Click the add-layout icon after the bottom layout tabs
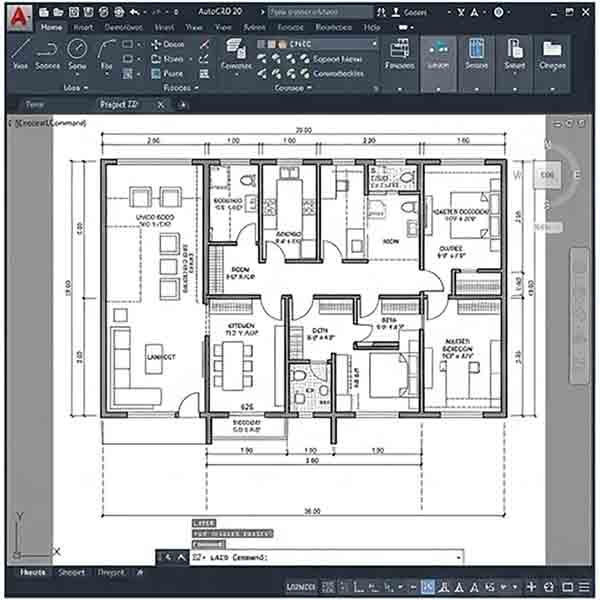Viewport: 600px width, 600px height. (x=140, y=572)
